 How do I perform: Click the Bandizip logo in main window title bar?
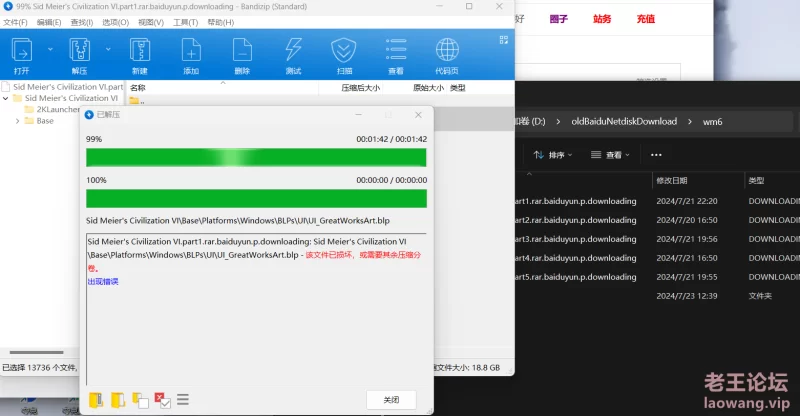tap(8, 7)
